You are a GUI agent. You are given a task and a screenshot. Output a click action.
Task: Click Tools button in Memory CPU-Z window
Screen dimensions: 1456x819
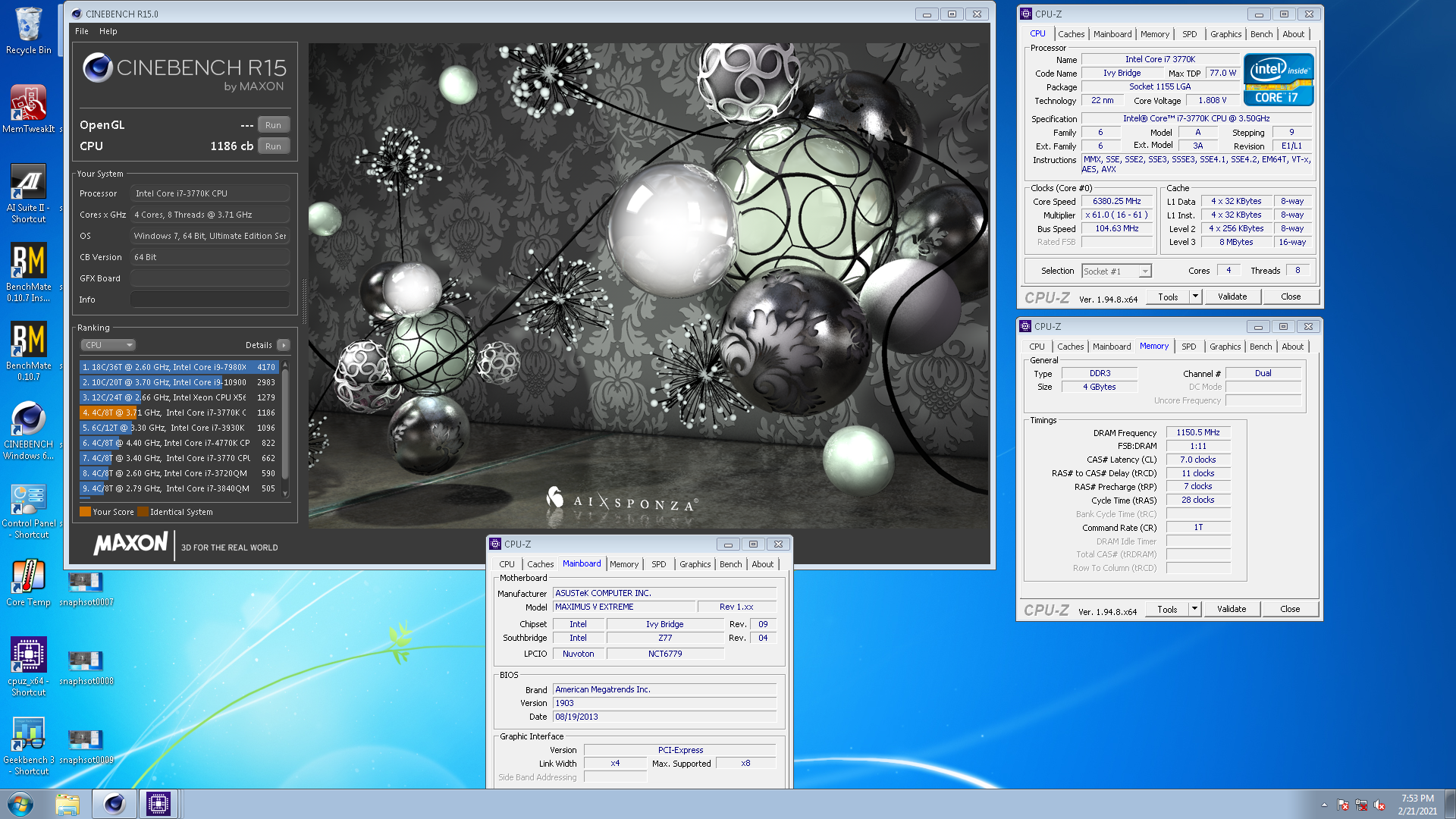click(x=1167, y=609)
